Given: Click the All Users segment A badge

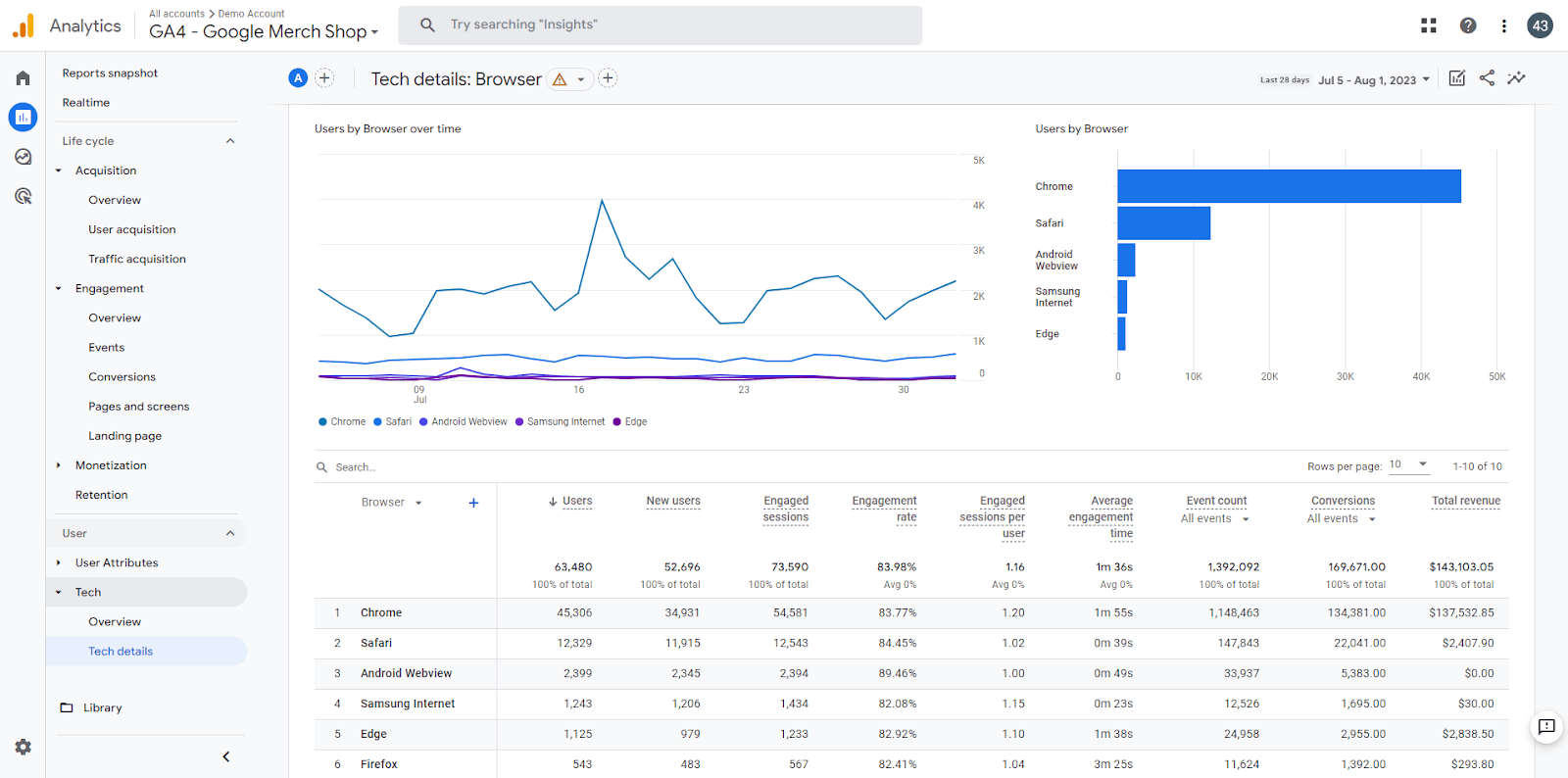Looking at the screenshot, I should coord(298,78).
